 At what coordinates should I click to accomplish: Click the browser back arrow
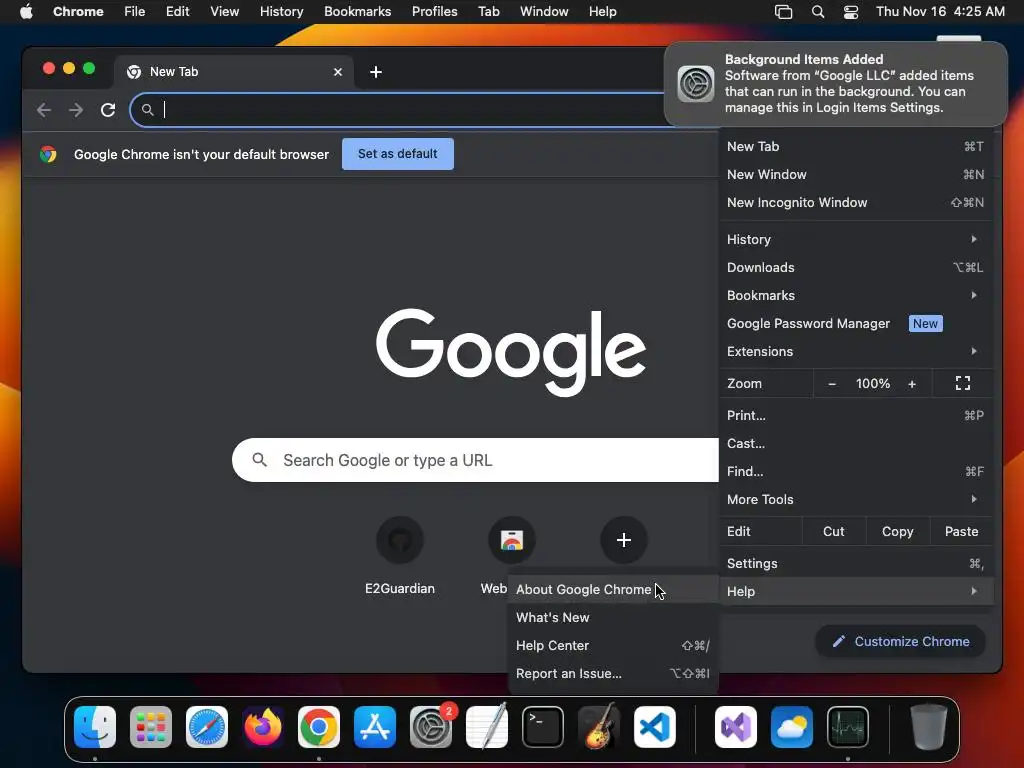(x=44, y=110)
